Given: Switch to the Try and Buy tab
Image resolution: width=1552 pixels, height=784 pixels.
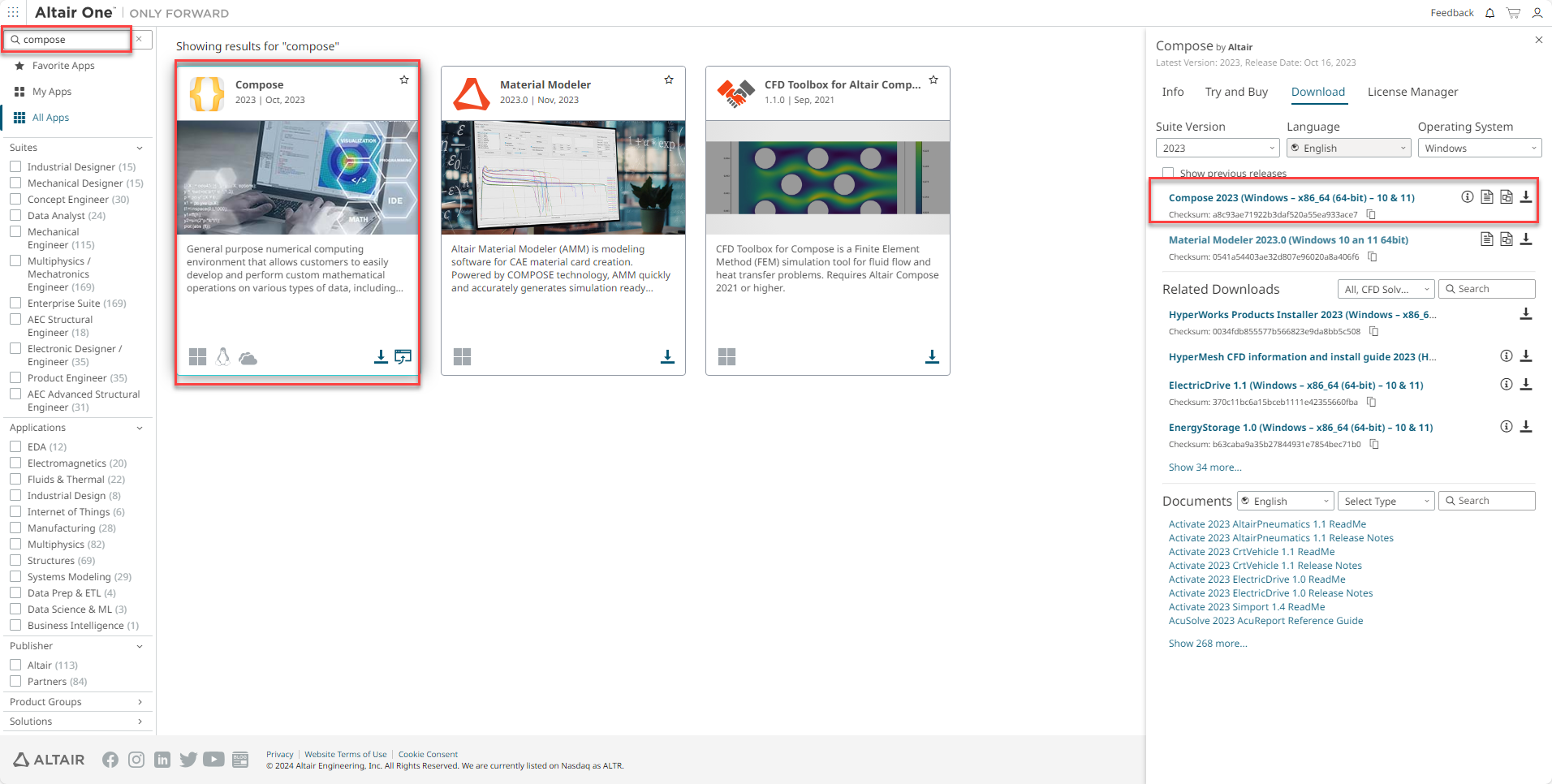Looking at the screenshot, I should [1236, 92].
